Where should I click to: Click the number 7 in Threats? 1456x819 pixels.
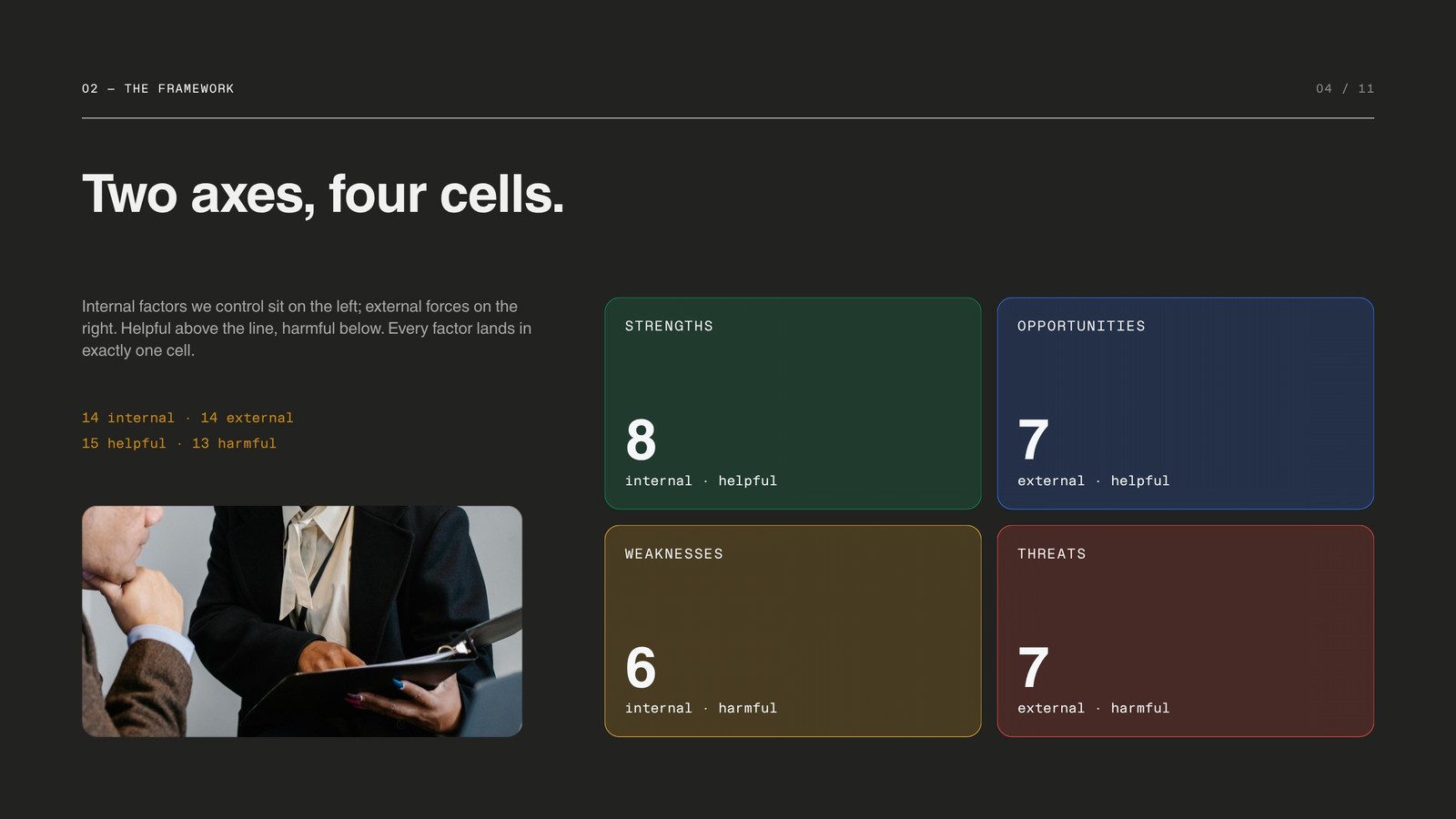click(x=1033, y=667)
